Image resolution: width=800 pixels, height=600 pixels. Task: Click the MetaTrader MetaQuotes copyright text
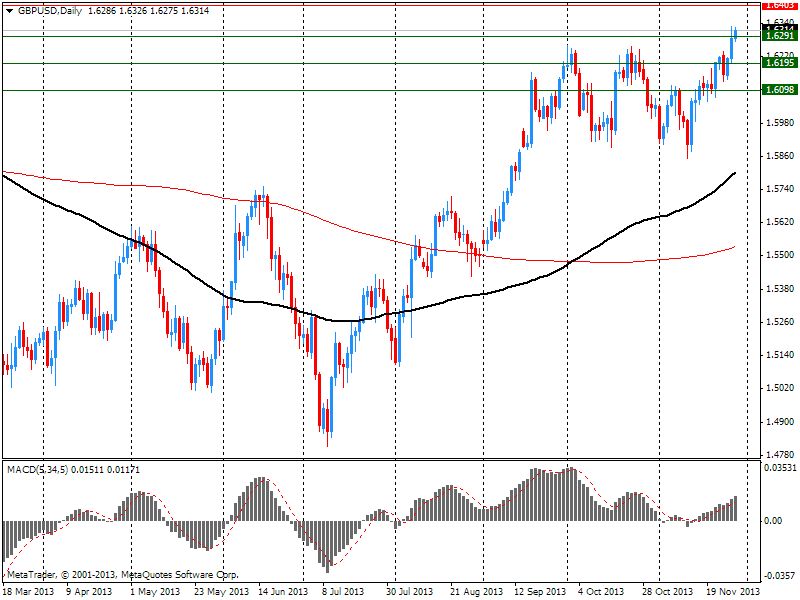pos(120,575)
